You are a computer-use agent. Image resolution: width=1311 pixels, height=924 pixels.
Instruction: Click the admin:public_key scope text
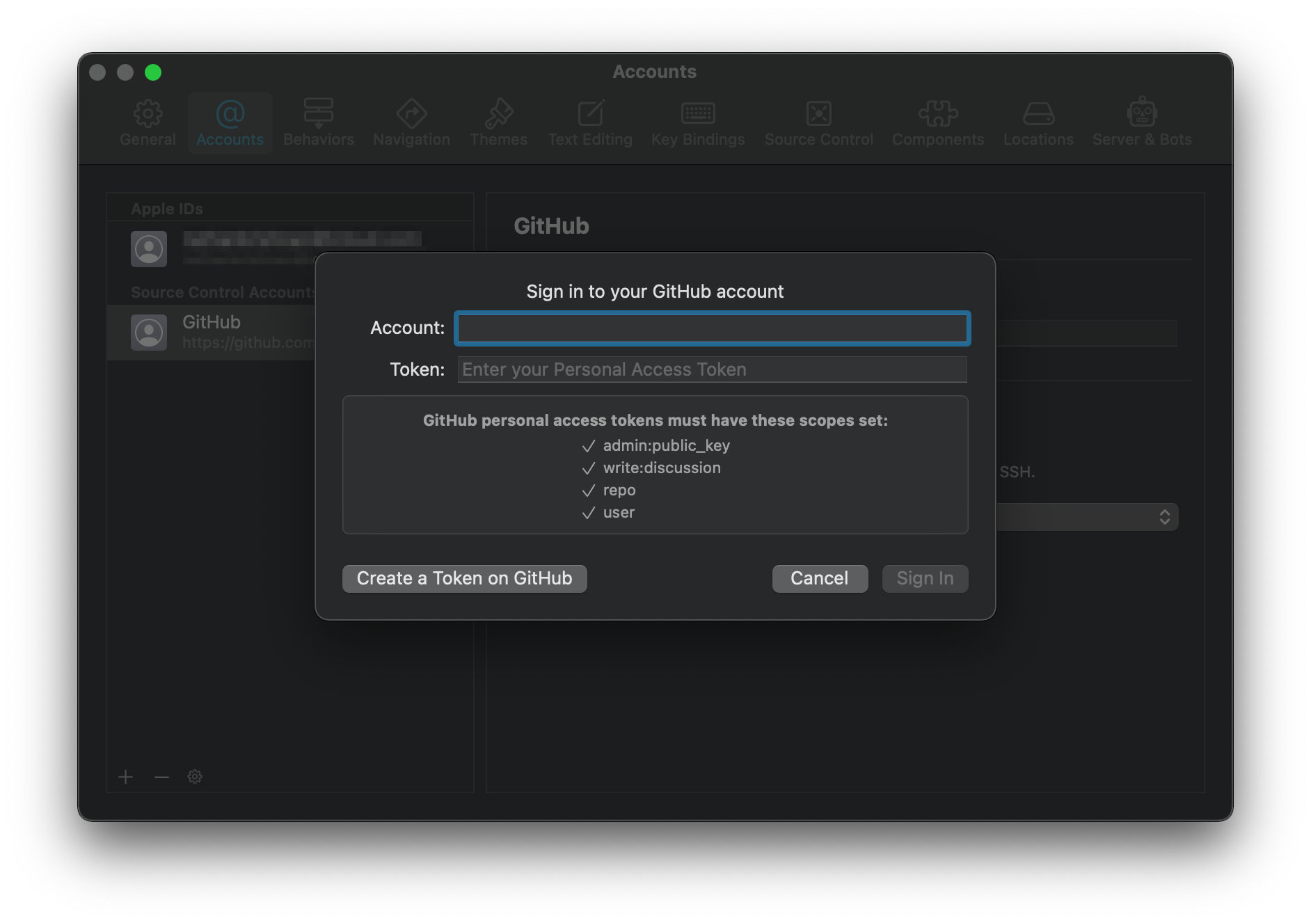[666, 445]
